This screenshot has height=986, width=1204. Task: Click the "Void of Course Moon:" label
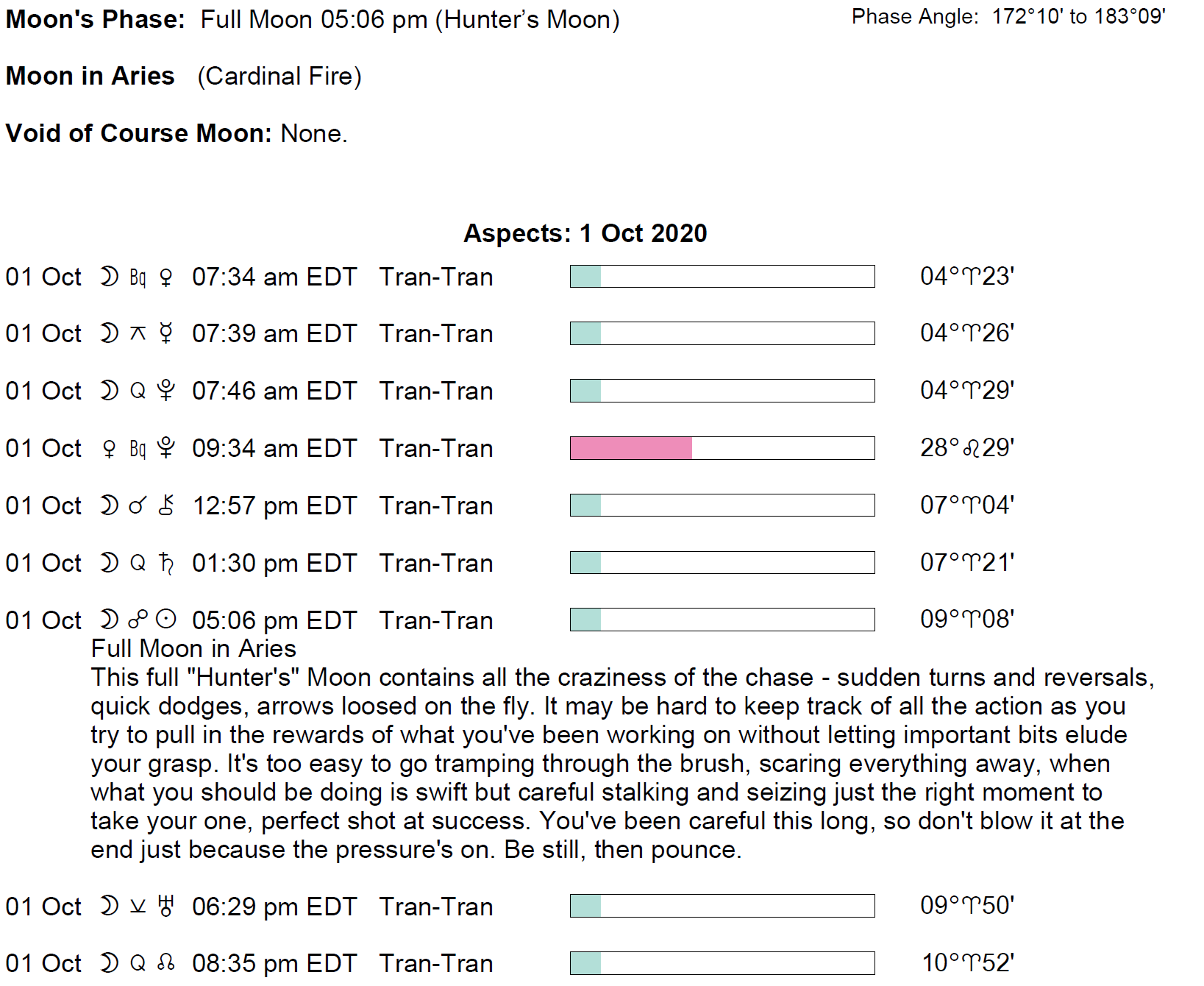[x=139, y=133]
